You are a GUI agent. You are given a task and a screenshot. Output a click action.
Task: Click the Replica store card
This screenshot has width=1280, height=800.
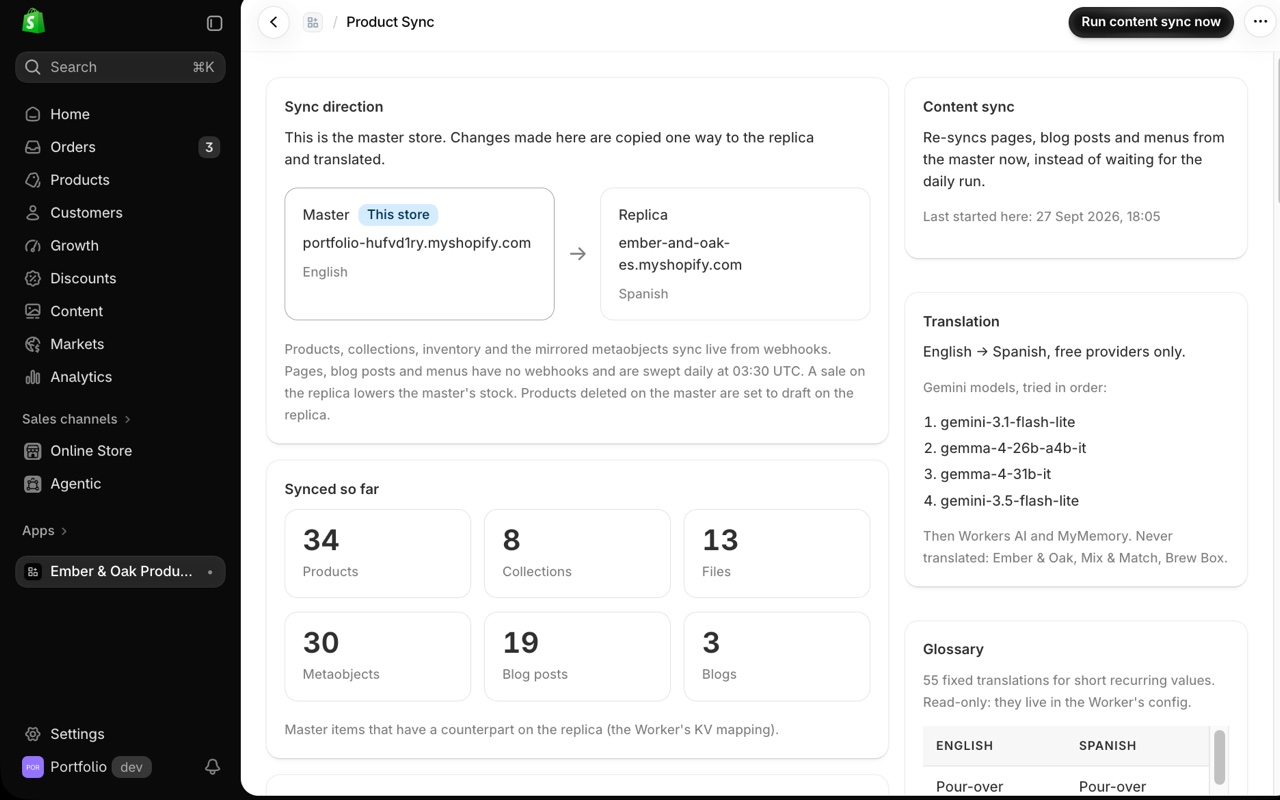735,254
